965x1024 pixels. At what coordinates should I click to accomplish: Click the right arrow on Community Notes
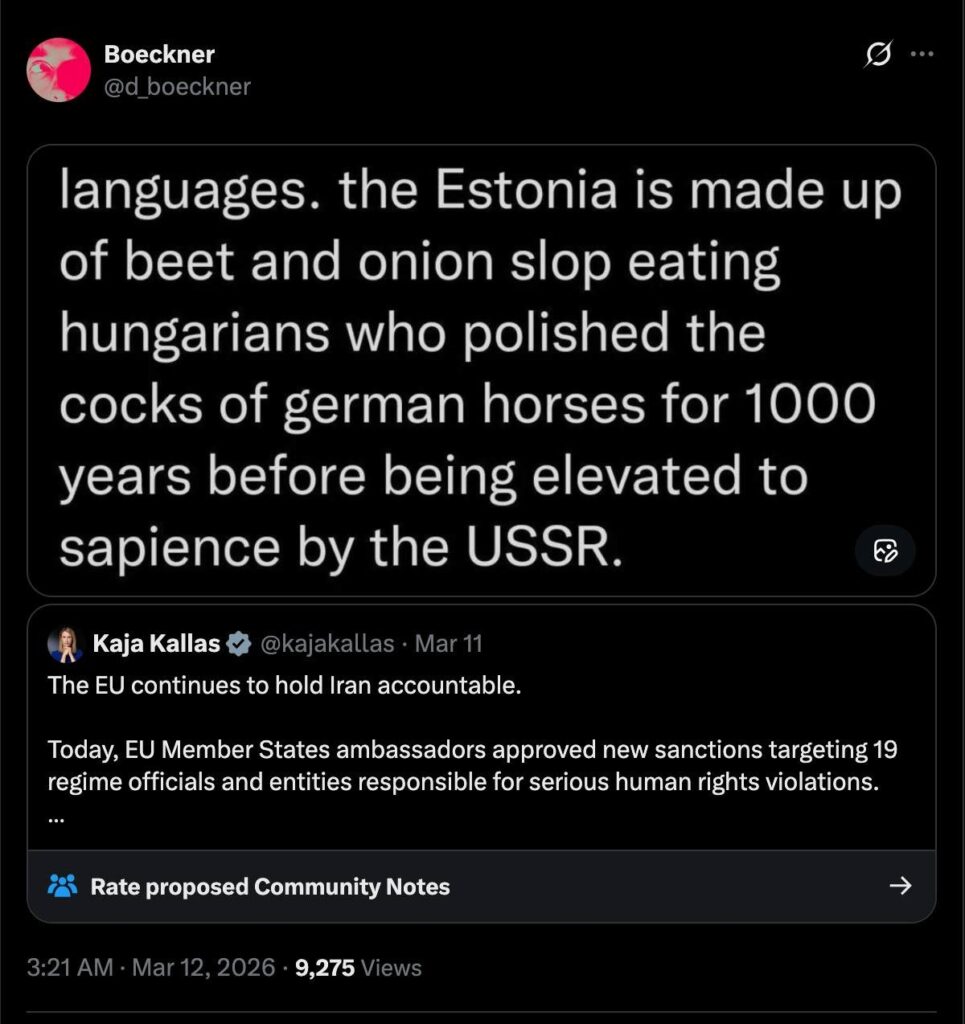pyautogui.click(x=900, y=885)
